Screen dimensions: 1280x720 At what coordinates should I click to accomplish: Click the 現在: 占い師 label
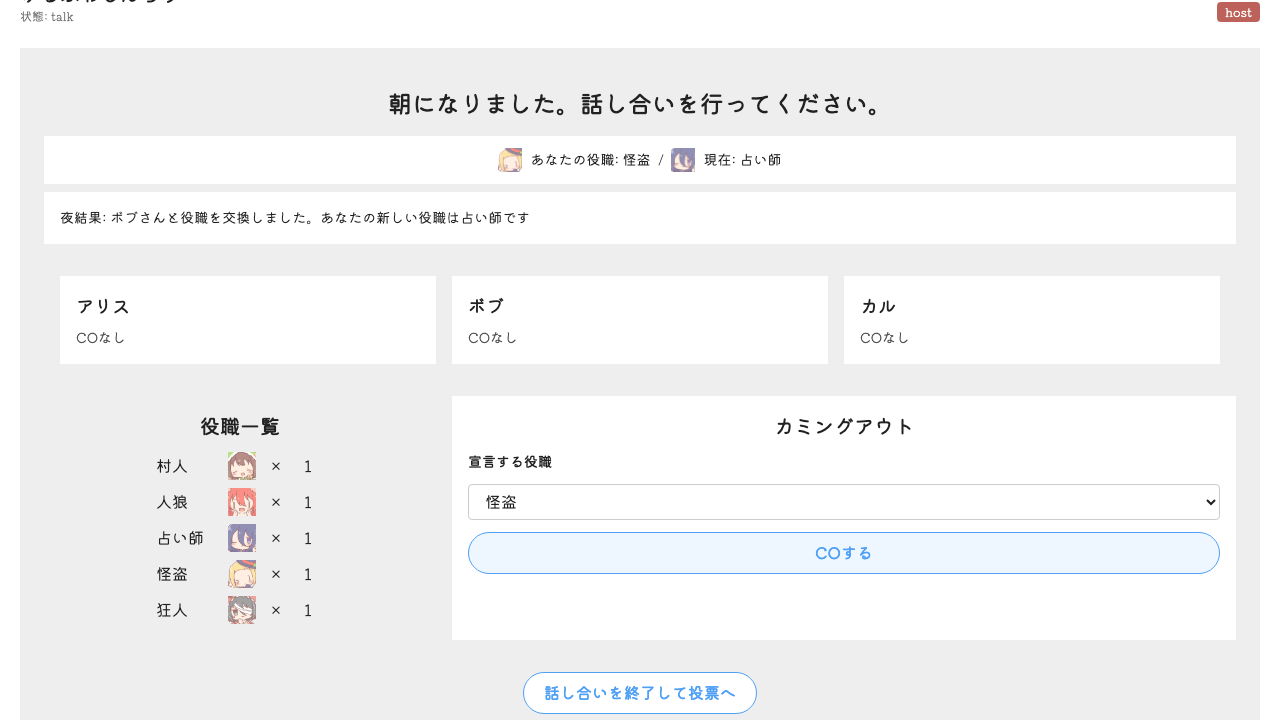[x=743, y=160]
